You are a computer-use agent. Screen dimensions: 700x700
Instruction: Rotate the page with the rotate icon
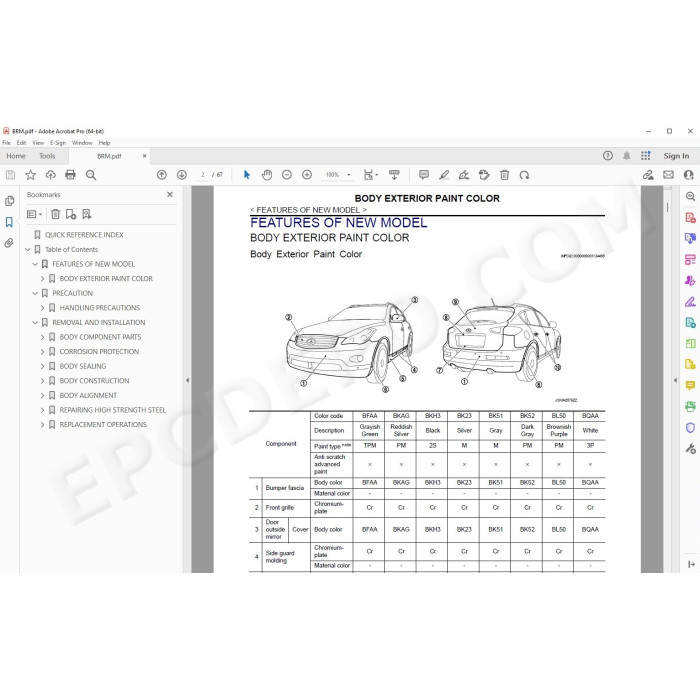point(525,175)
